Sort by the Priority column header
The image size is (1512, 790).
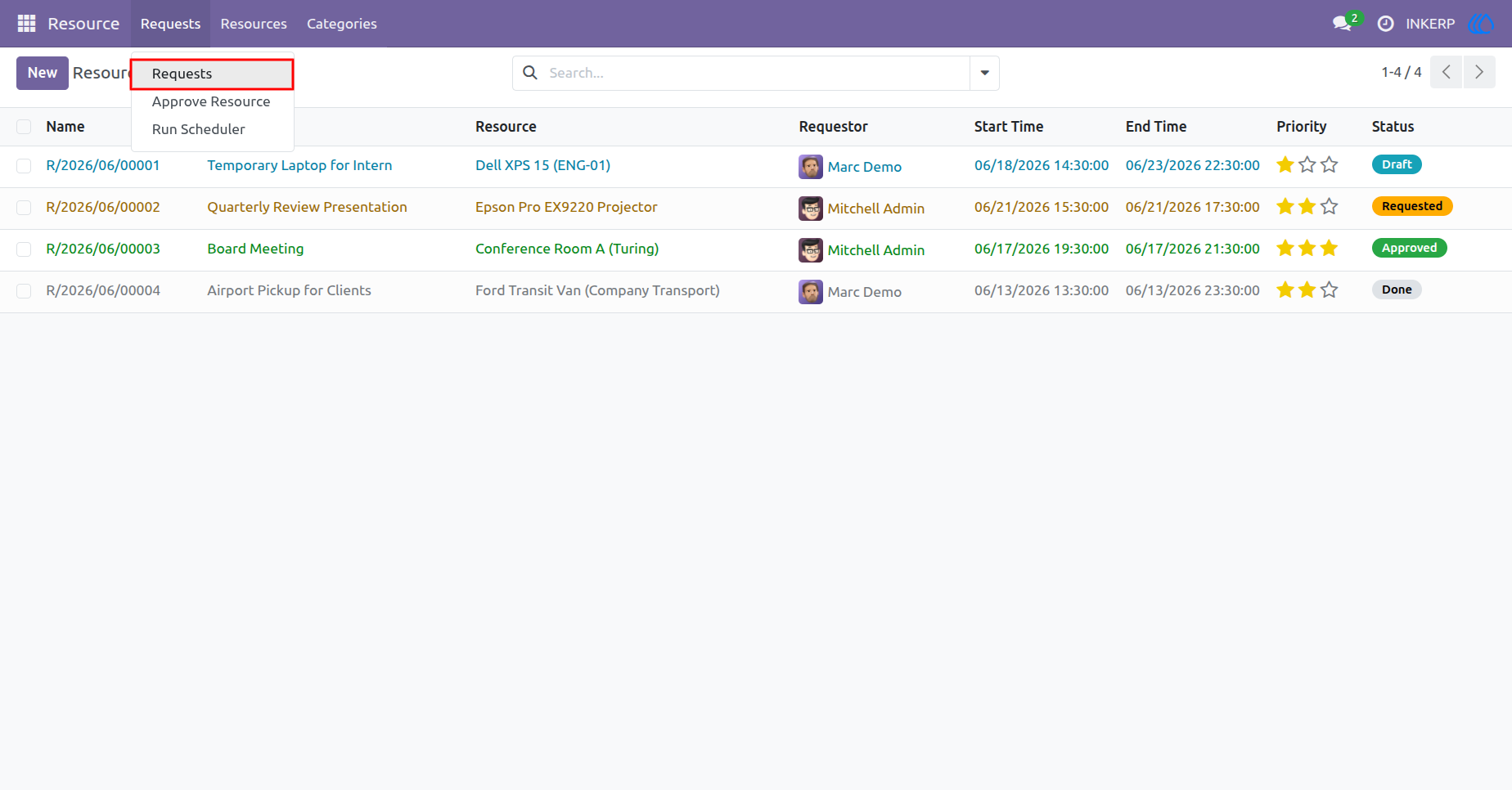tap(1301, 127)
